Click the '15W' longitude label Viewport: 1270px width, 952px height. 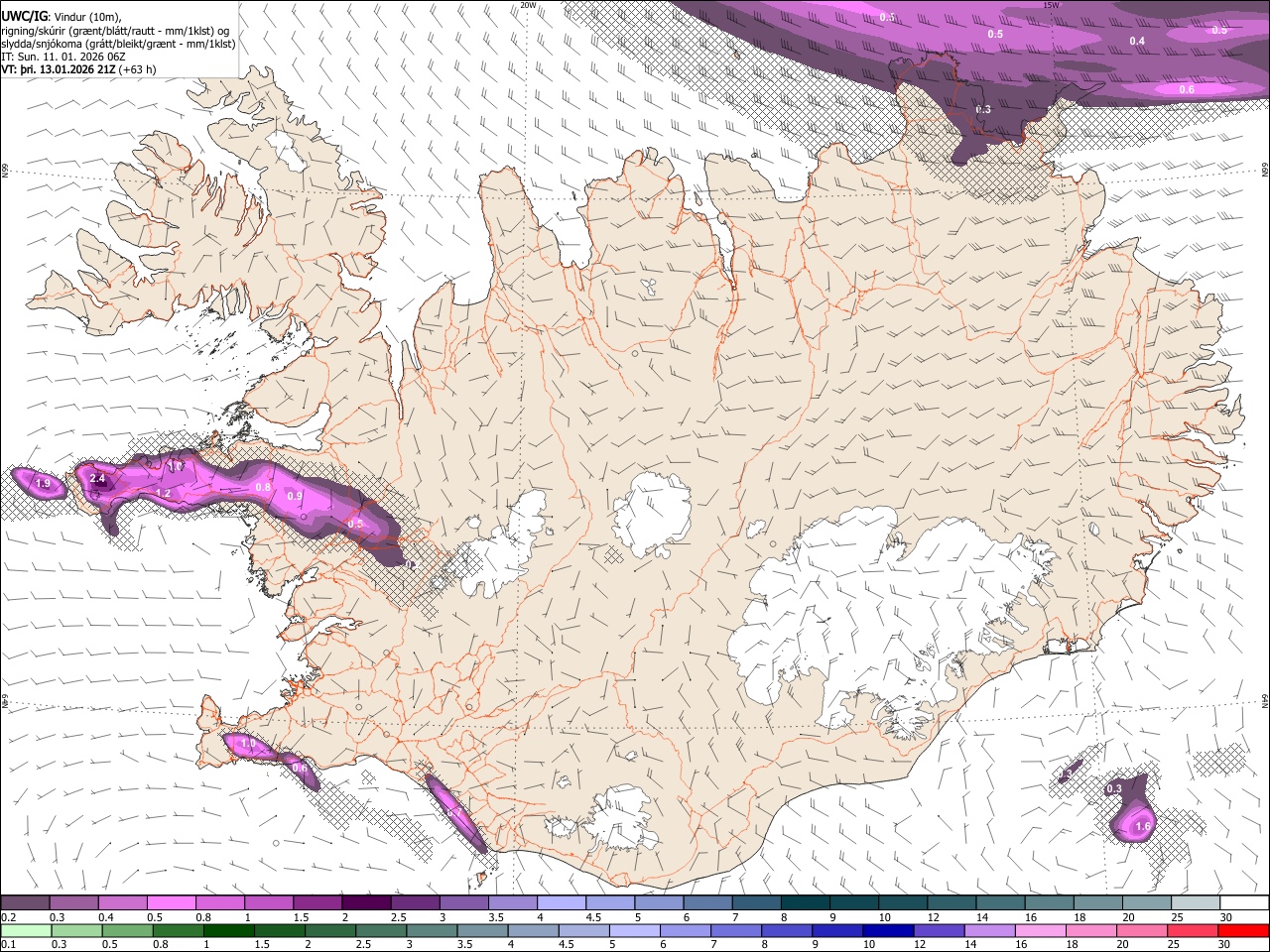[1052, 5]
